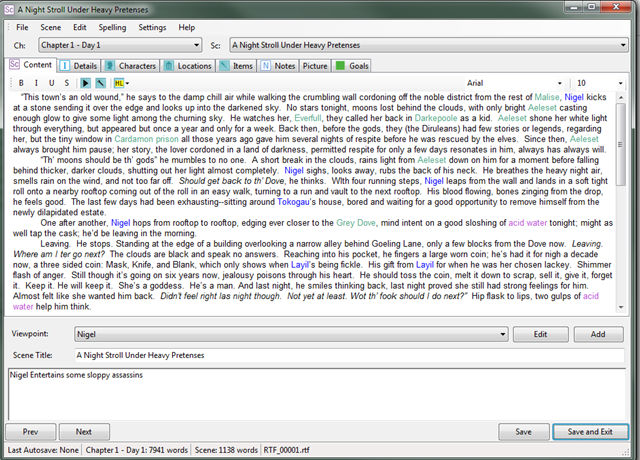Click in the Scene Title input field
This screenshot has width=640, height=460.
pos(349,355)
